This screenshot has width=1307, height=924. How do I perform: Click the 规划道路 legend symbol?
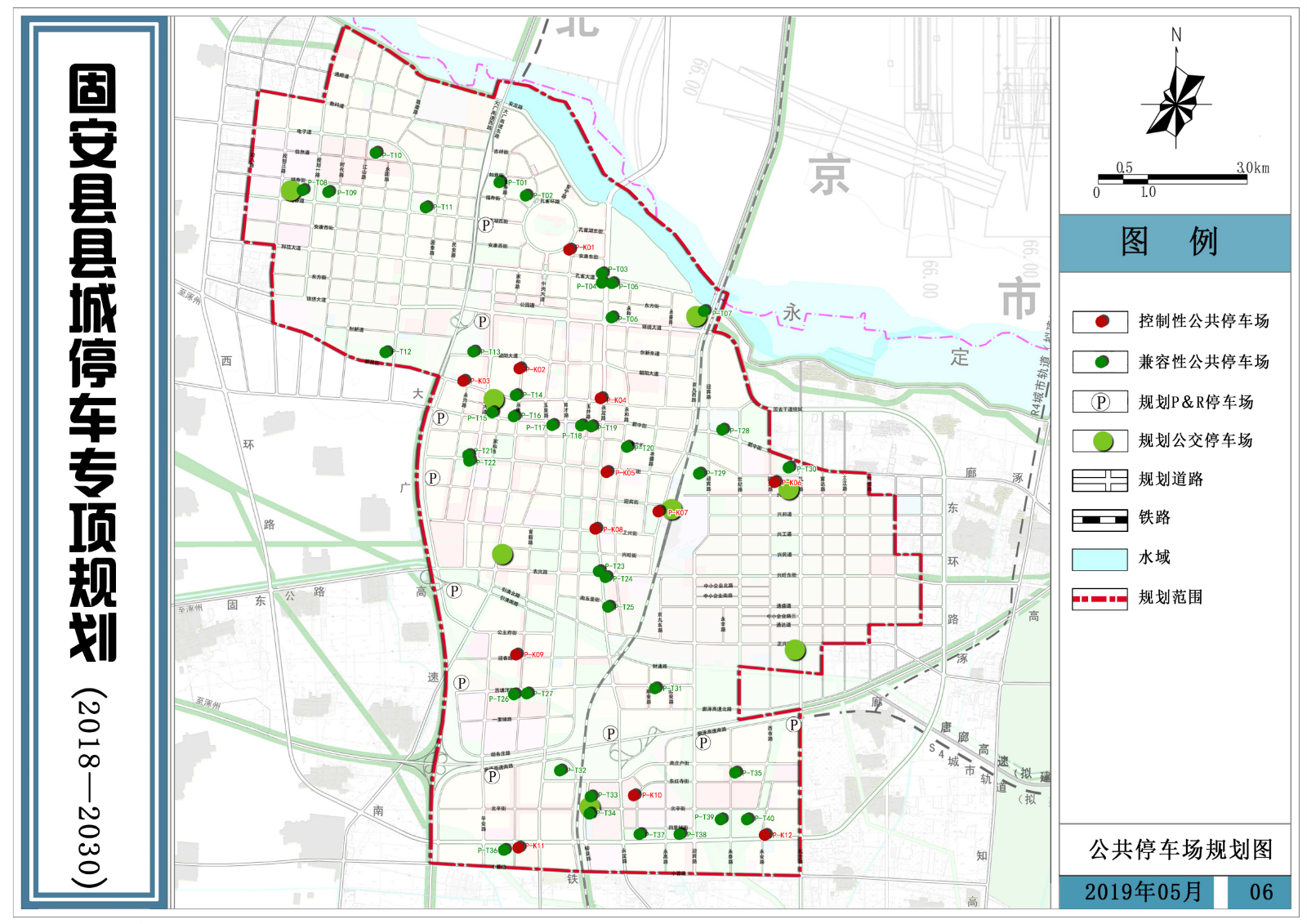point(1100,480)
